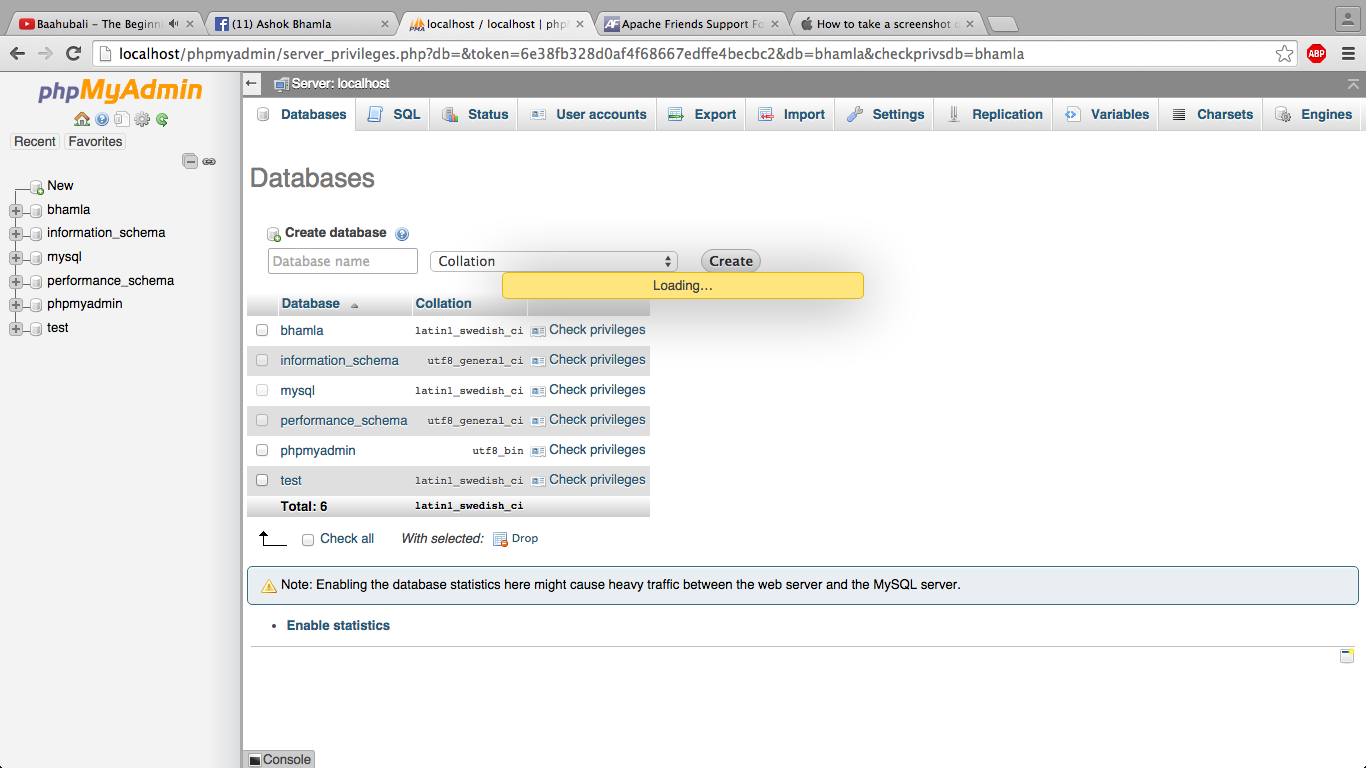The height and width of the screenshot is (768, 1366).
Task: Expand the performance_schema tree node
Action: pyautogui.click(x=15, y=280)
